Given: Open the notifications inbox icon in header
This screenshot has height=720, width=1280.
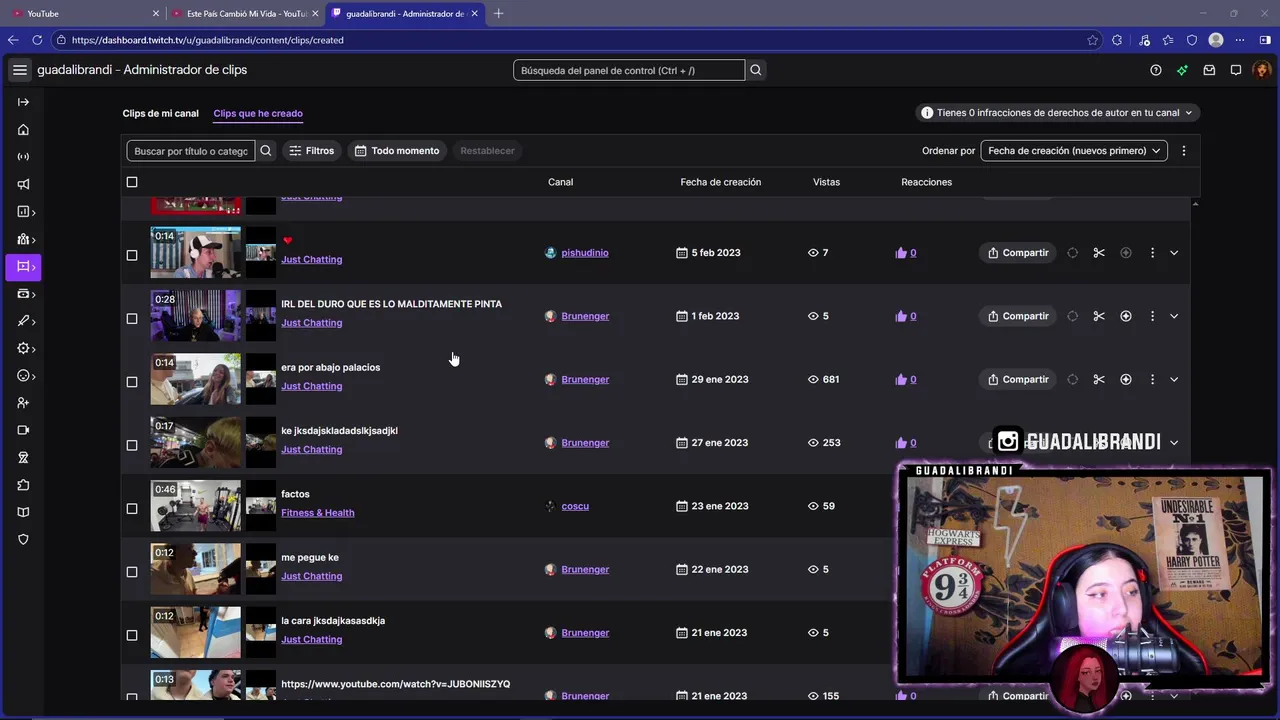Looking at the screenshot, I should click(1209, 70).
